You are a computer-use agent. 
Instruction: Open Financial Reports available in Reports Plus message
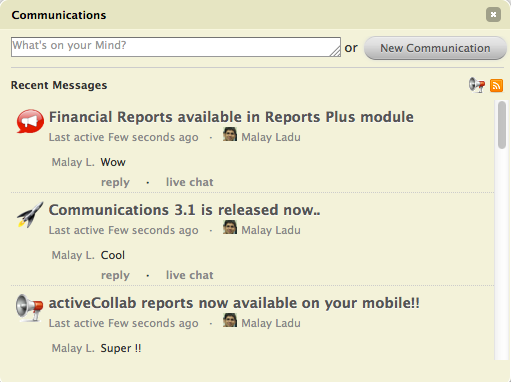click(x=231, y=117)
